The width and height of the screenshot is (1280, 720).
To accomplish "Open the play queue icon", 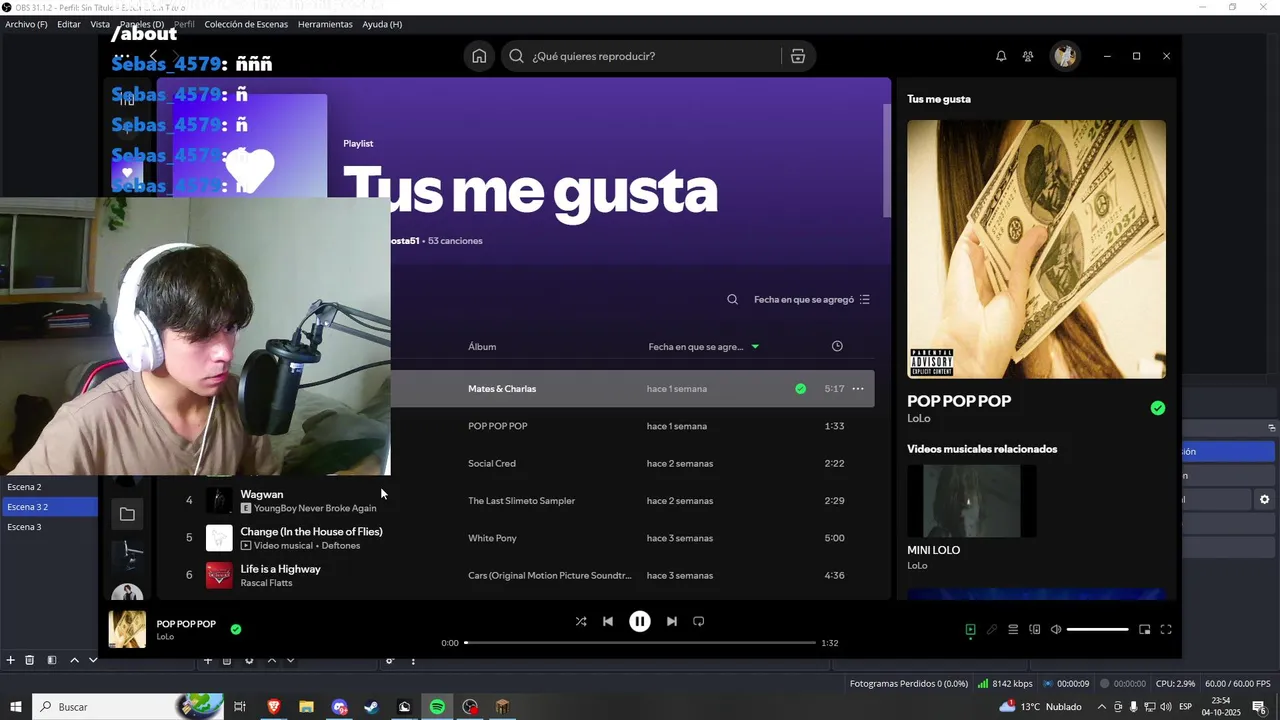I will click(1013, 629).
